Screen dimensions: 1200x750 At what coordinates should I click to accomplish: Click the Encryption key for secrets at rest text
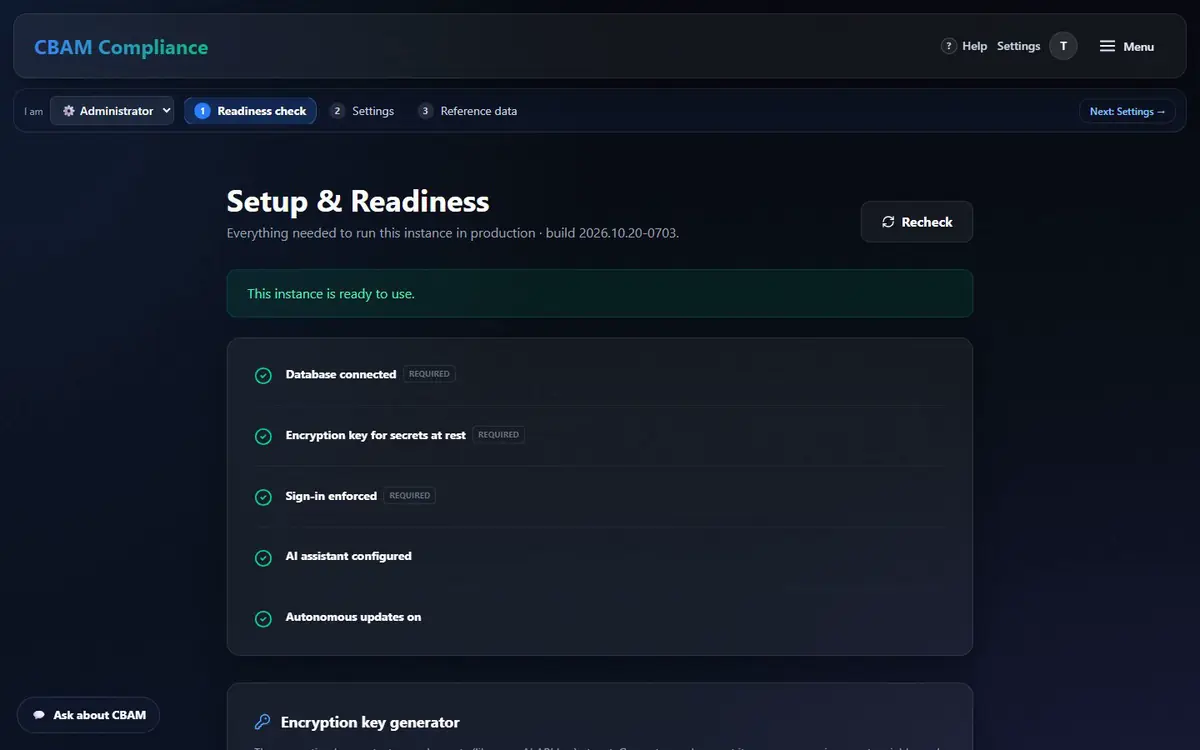click(375, 435)
